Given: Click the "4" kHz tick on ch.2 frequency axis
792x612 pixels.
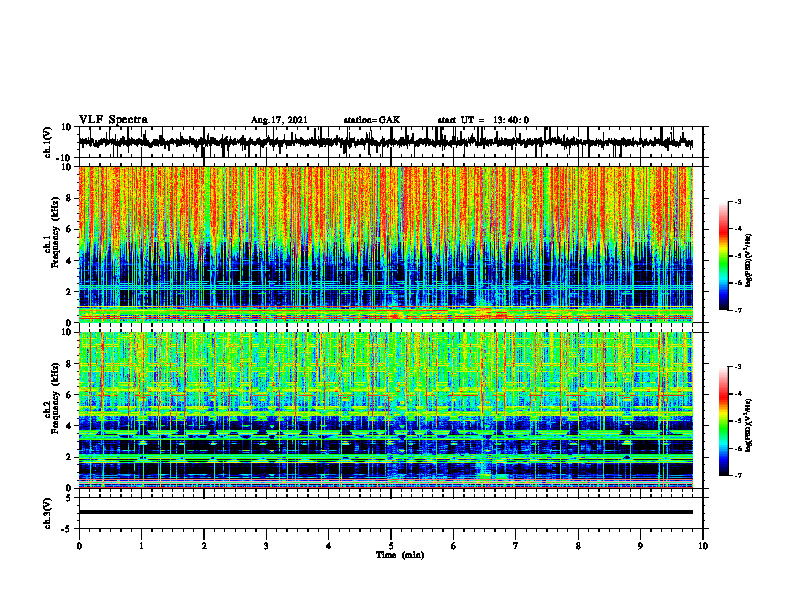Looking at the screenshot, I should (x=69, y=426).
